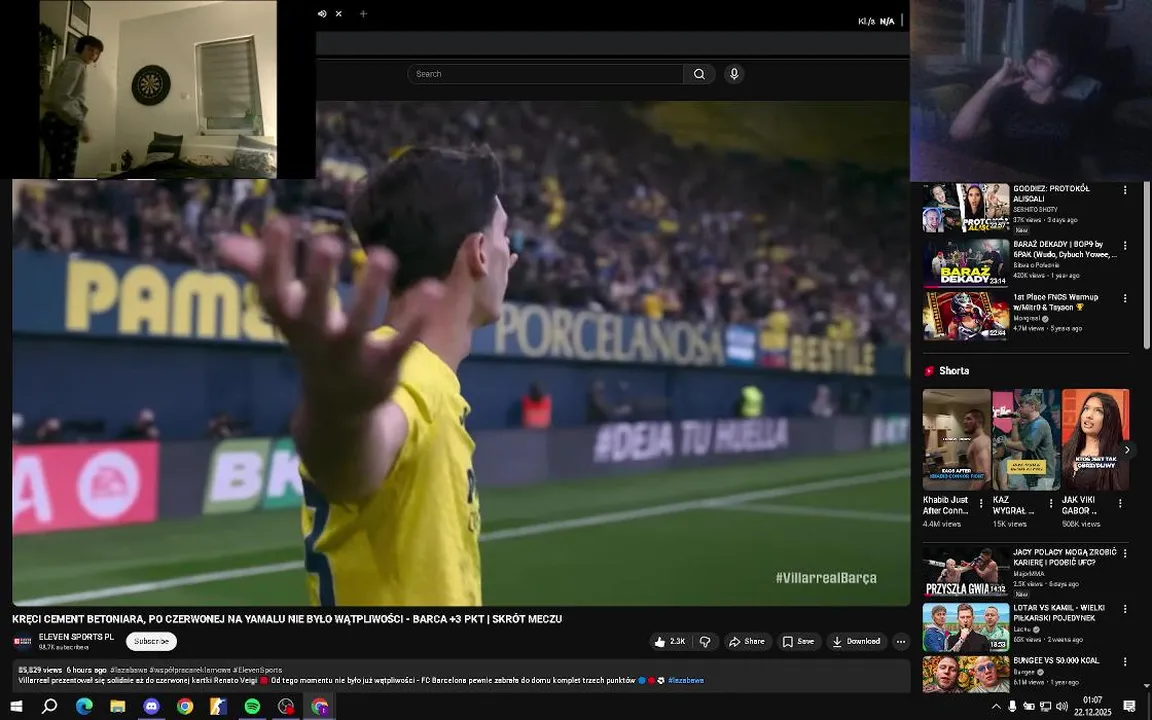Viewport: 1152px width, 720px height.
Task: Open GOODIEZ: PROTOKÓŁ ALIŚCALI video thumbnail
Action: [965, 208]
